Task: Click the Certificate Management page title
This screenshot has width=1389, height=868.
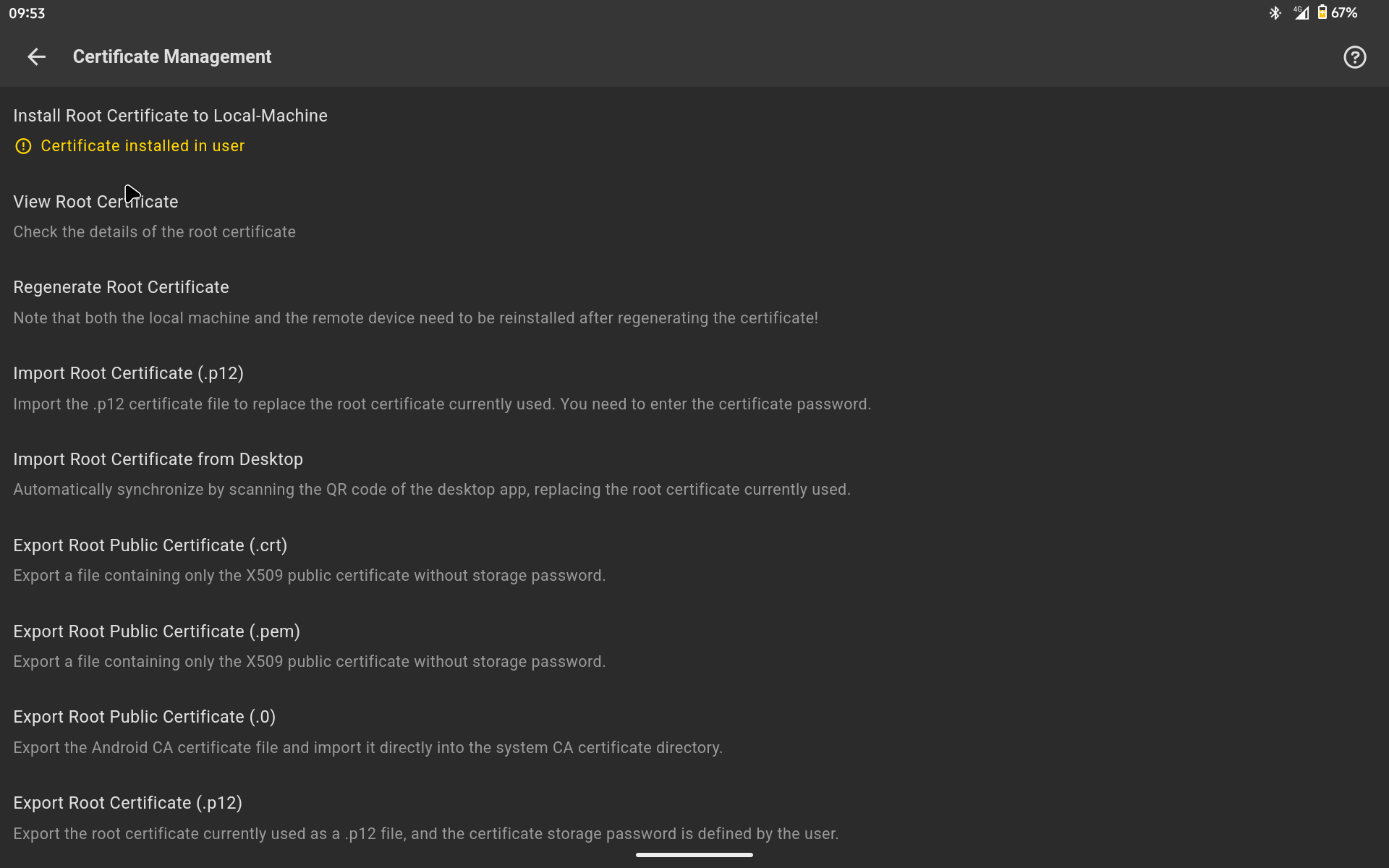Action: point(172,56)
